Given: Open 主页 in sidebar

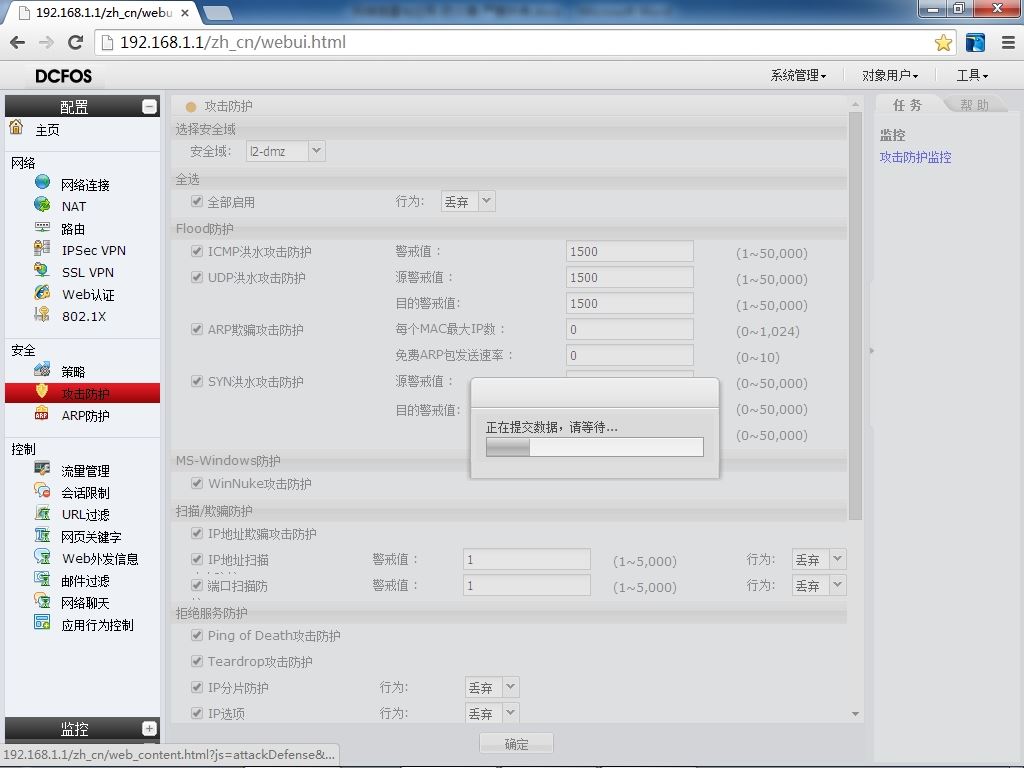Looking at the screenshot, I should click(x=47, y=130).
